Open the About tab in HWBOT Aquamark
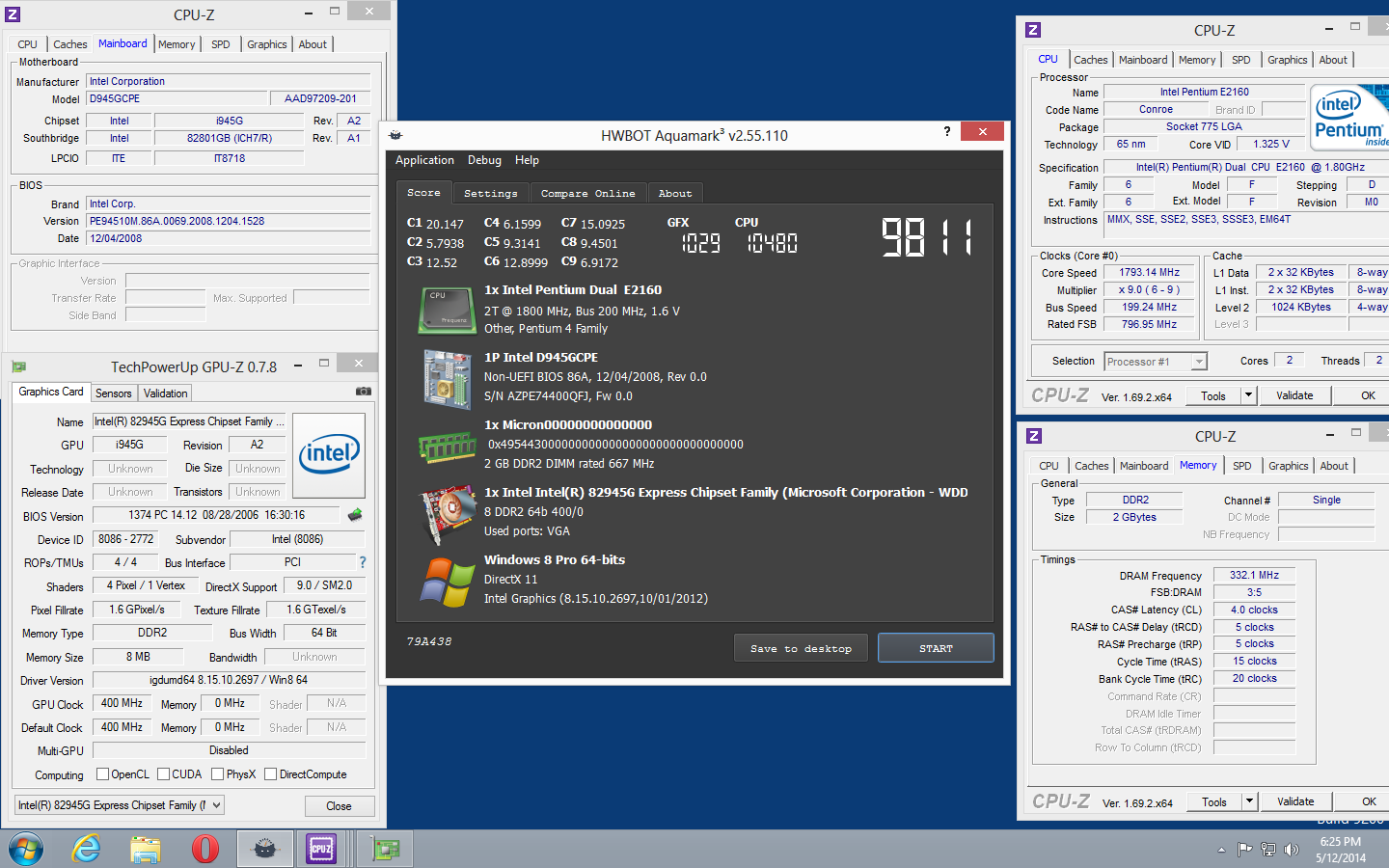Viewport: 1389px width, 868px height. tap(675, 193)
